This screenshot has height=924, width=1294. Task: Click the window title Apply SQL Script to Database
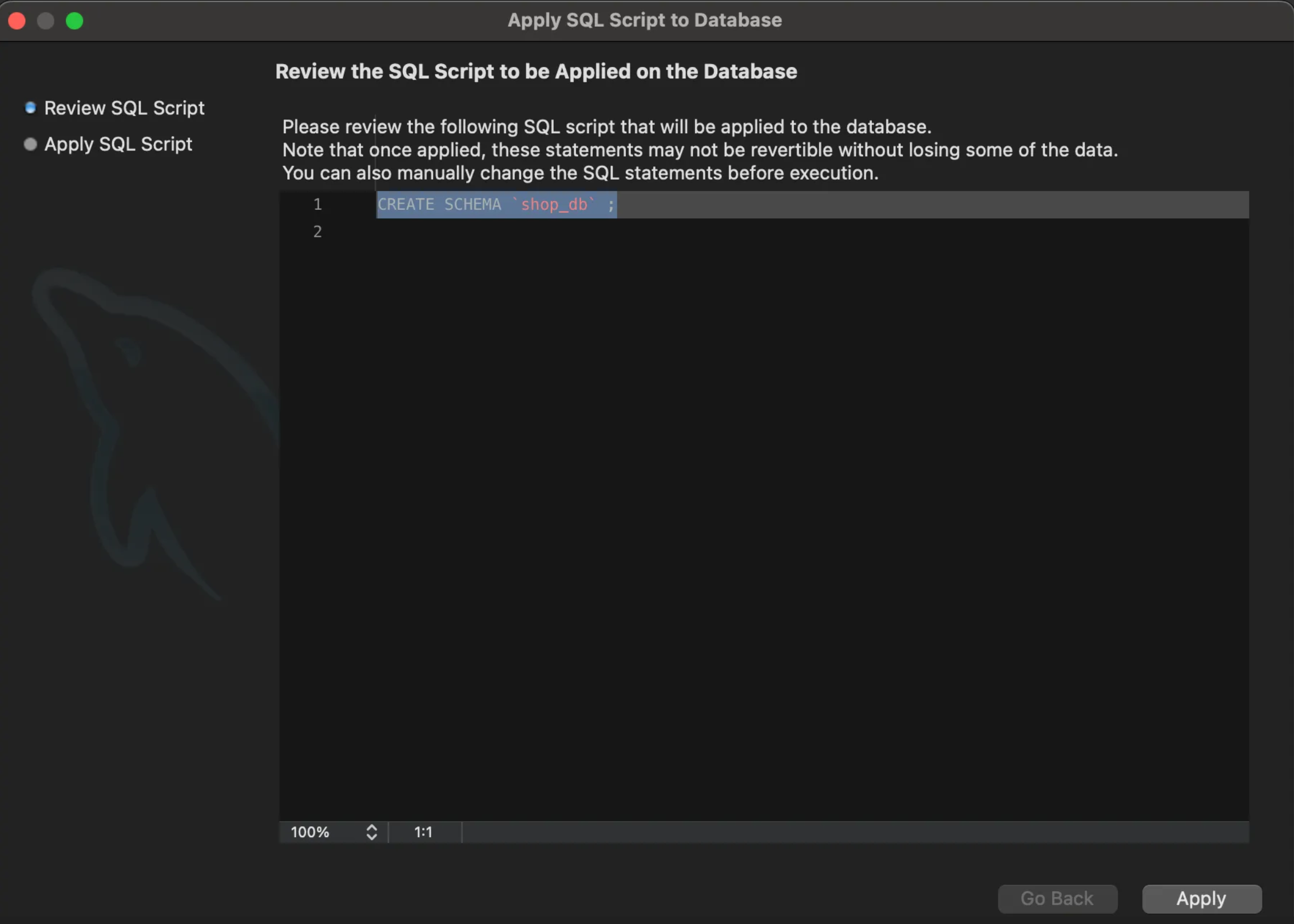click(645, 20)
